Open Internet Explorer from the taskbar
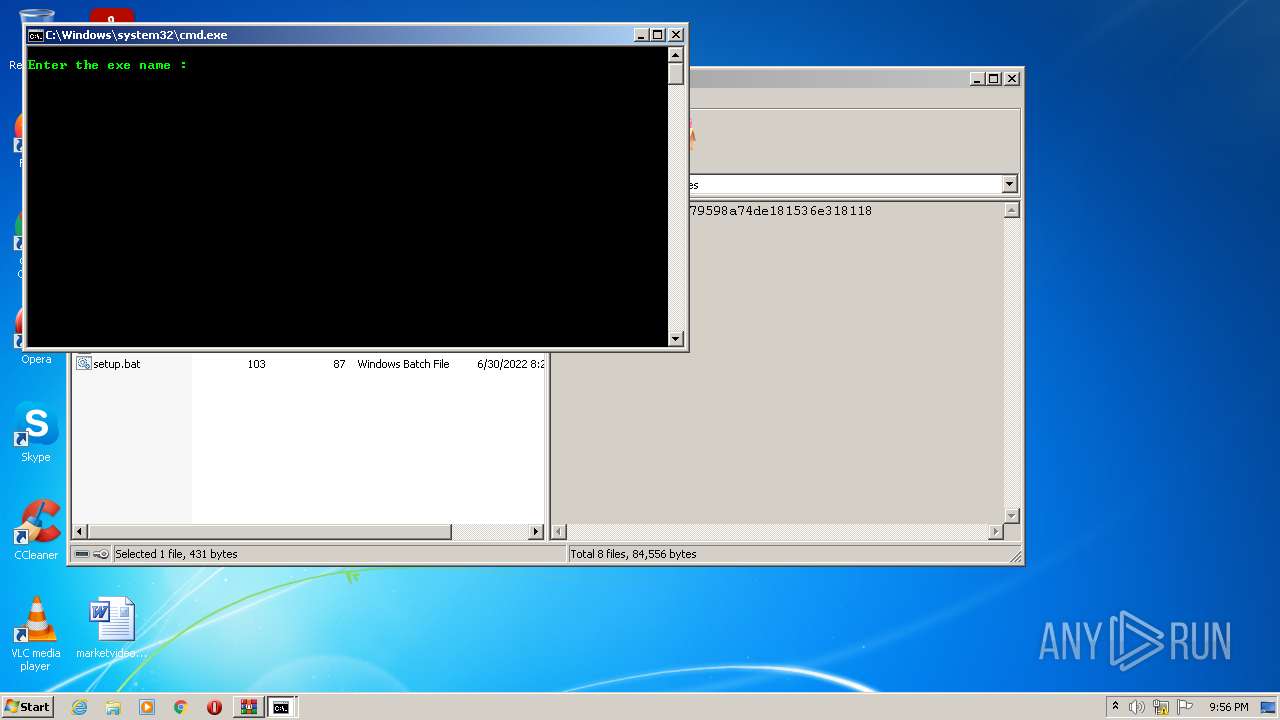 79,707
